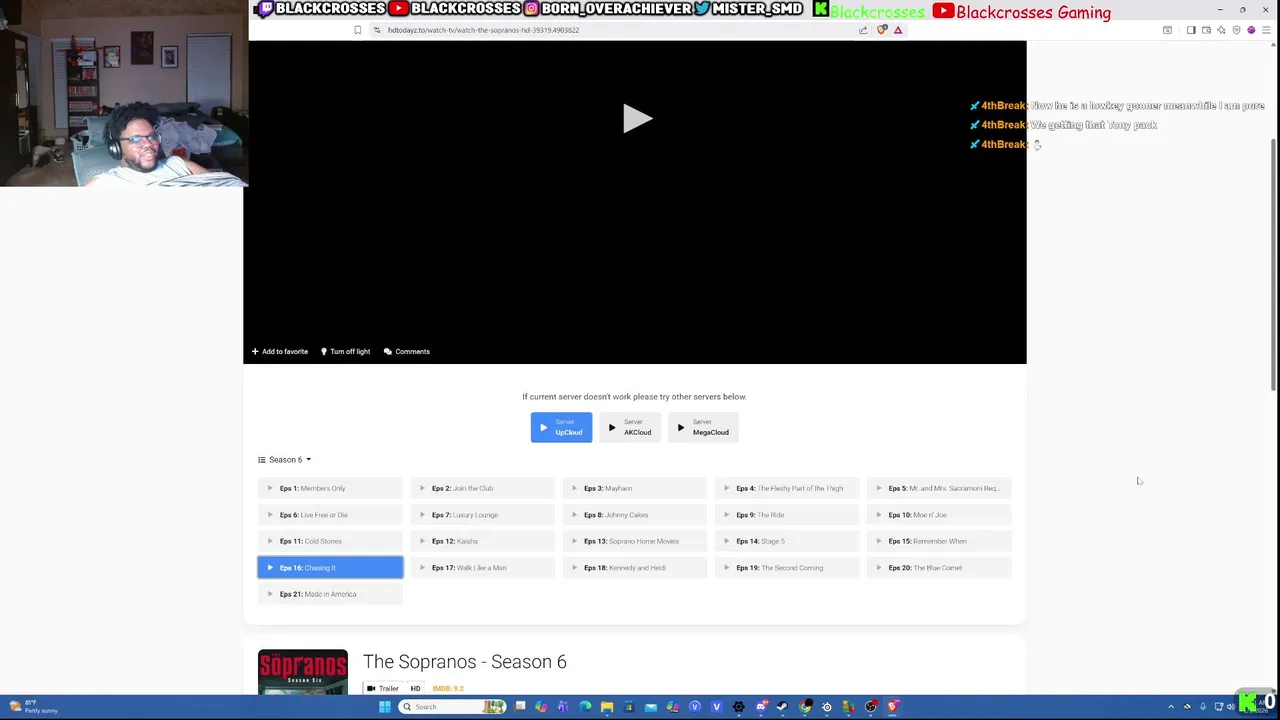Open Microsoft Store from taskbar

(x=629, y=707)
